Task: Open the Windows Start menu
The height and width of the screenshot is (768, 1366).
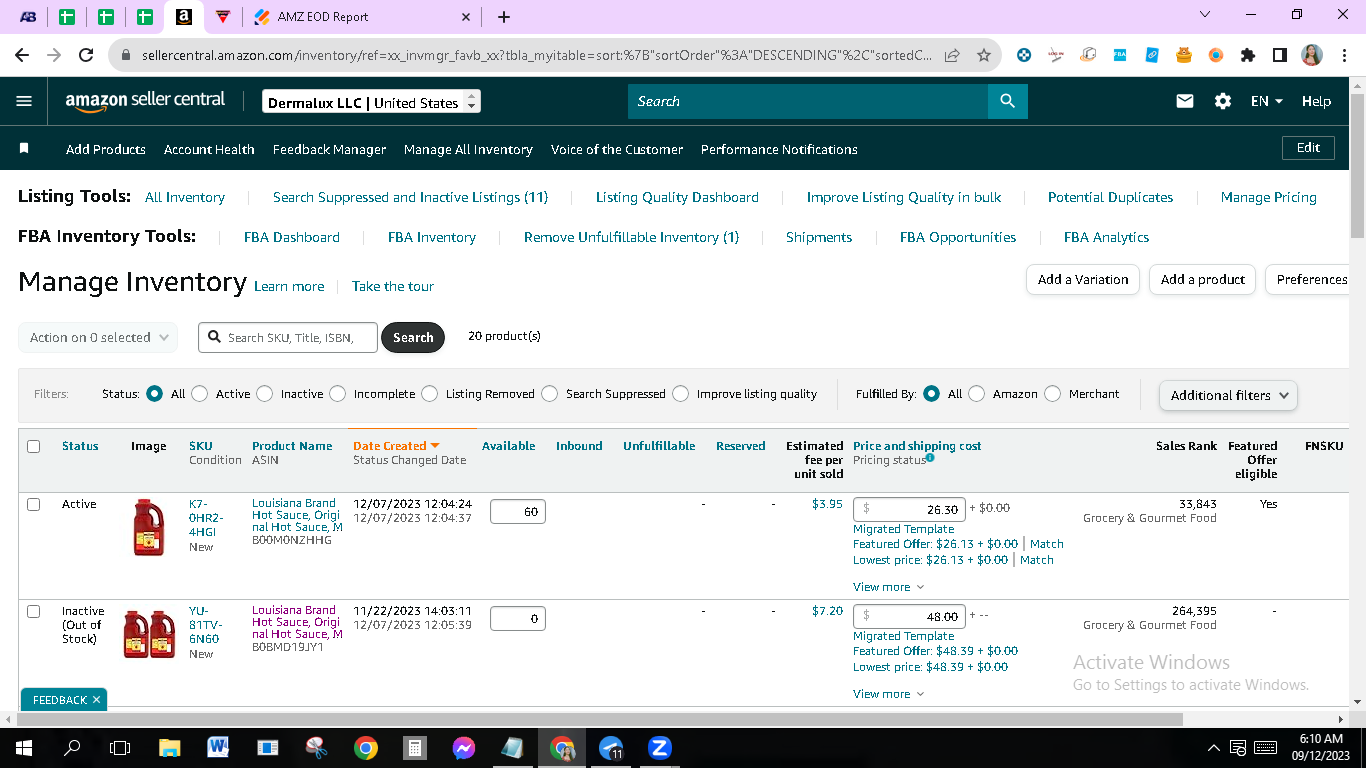Action: pyautogui.click(x=24, y=748)
